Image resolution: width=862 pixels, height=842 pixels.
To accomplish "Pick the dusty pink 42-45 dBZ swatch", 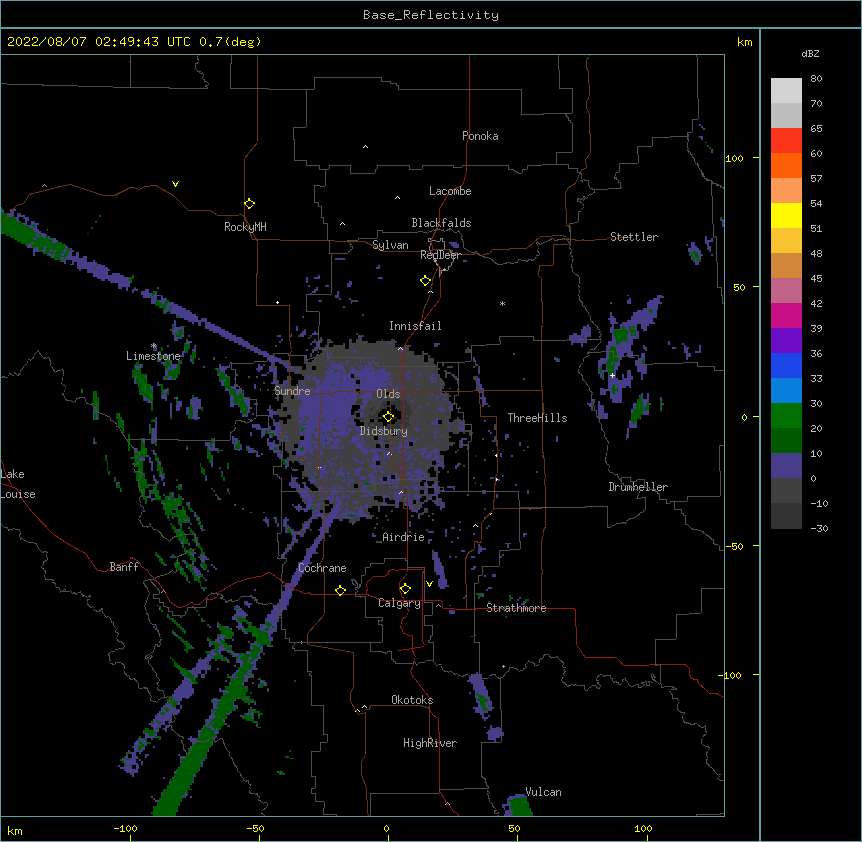I will pos(786,290).
